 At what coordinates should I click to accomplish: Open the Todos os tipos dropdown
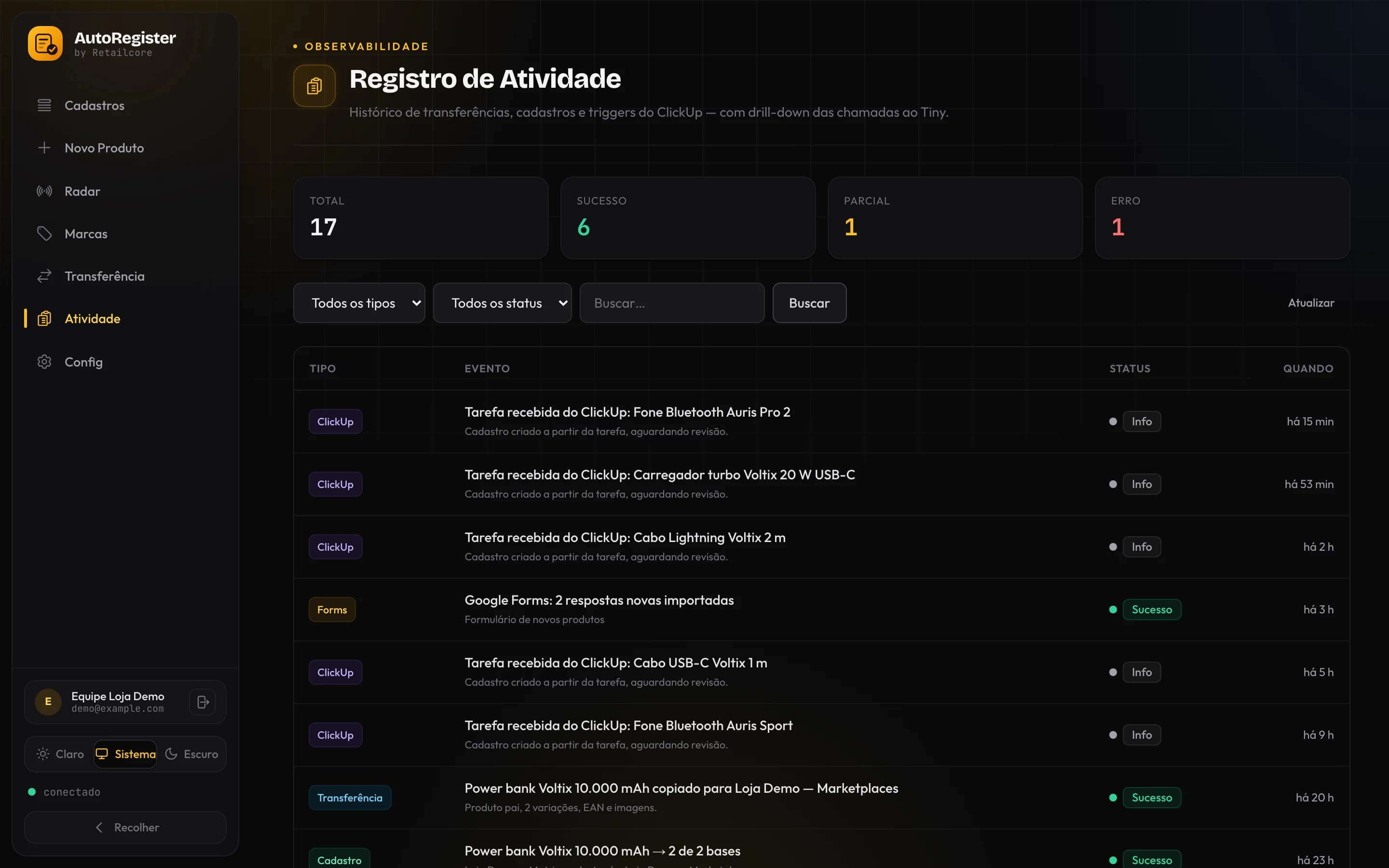click(x=359, y=302)
